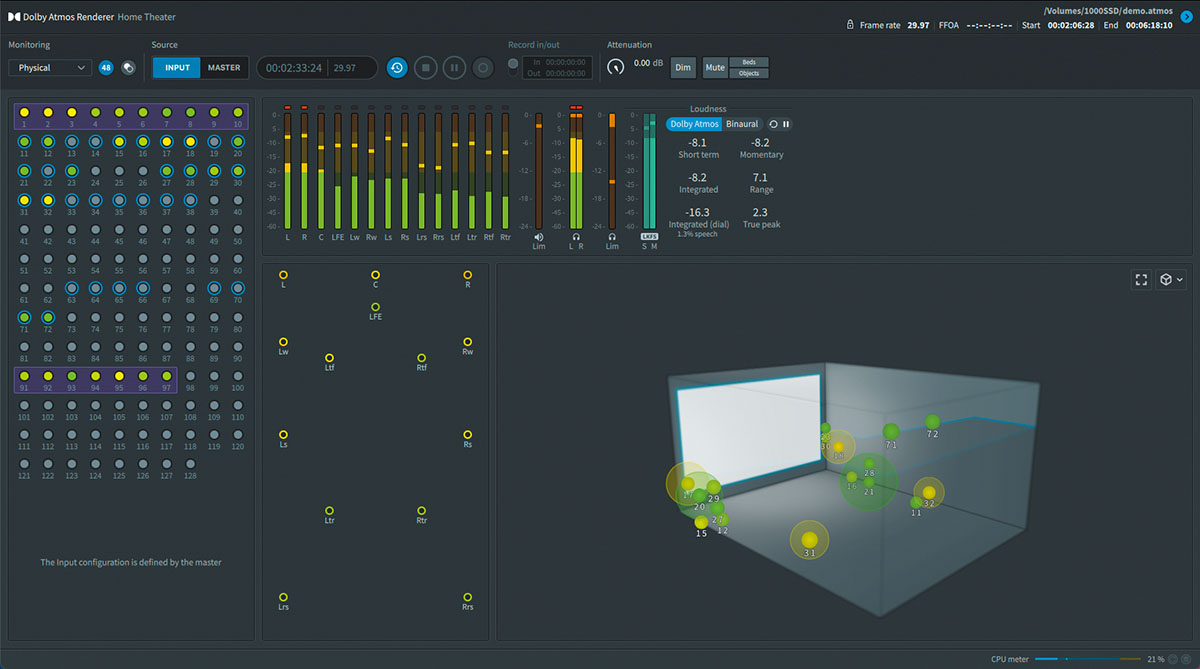The height and width of the screenshot is (669, 1200).
Task: Click the 48 speaker count badge
Action: pyautogui.click(x=106, y=68)
